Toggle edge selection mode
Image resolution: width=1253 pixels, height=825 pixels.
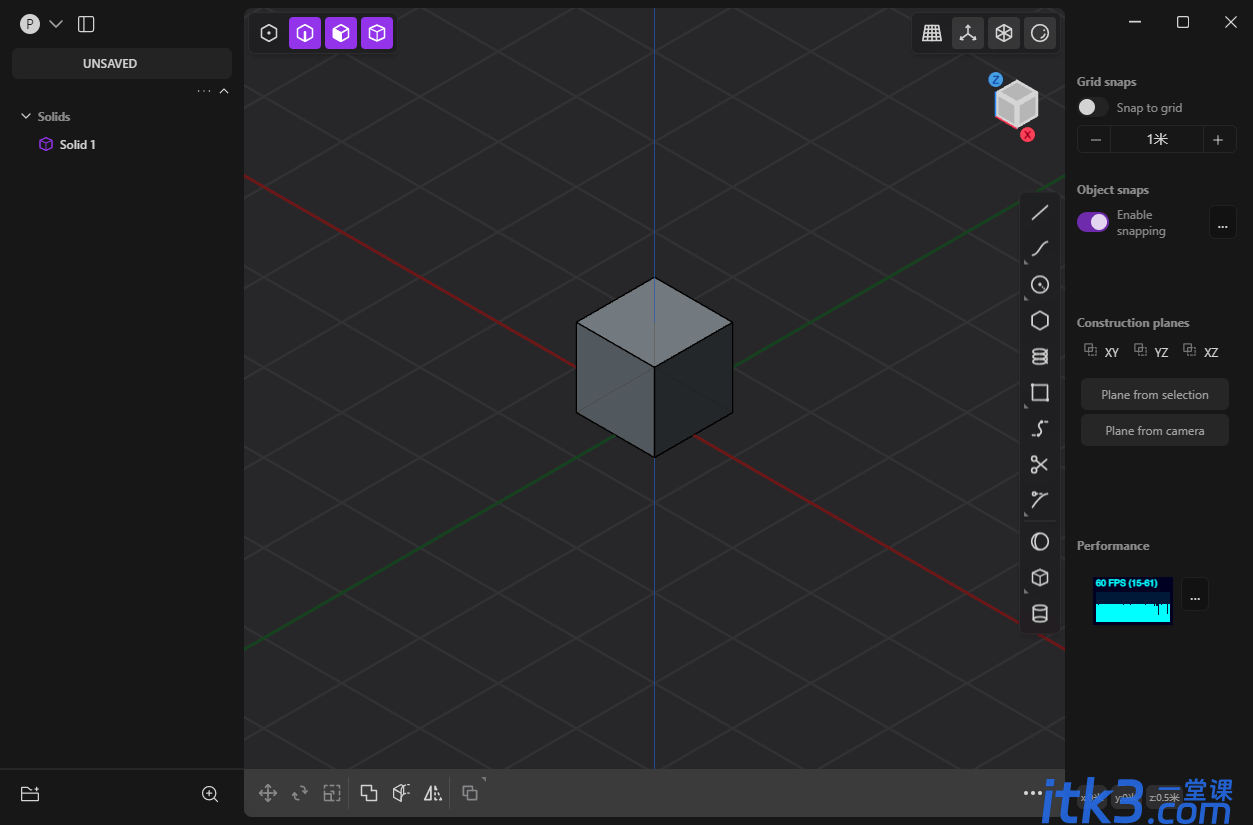305,33
